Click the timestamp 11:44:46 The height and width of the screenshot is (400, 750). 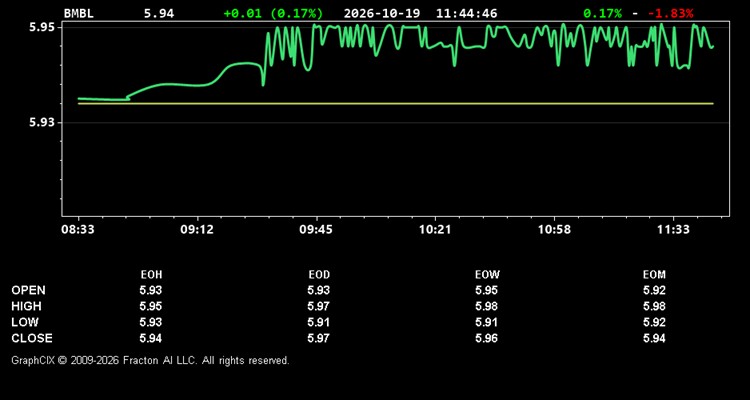point(466,13)
